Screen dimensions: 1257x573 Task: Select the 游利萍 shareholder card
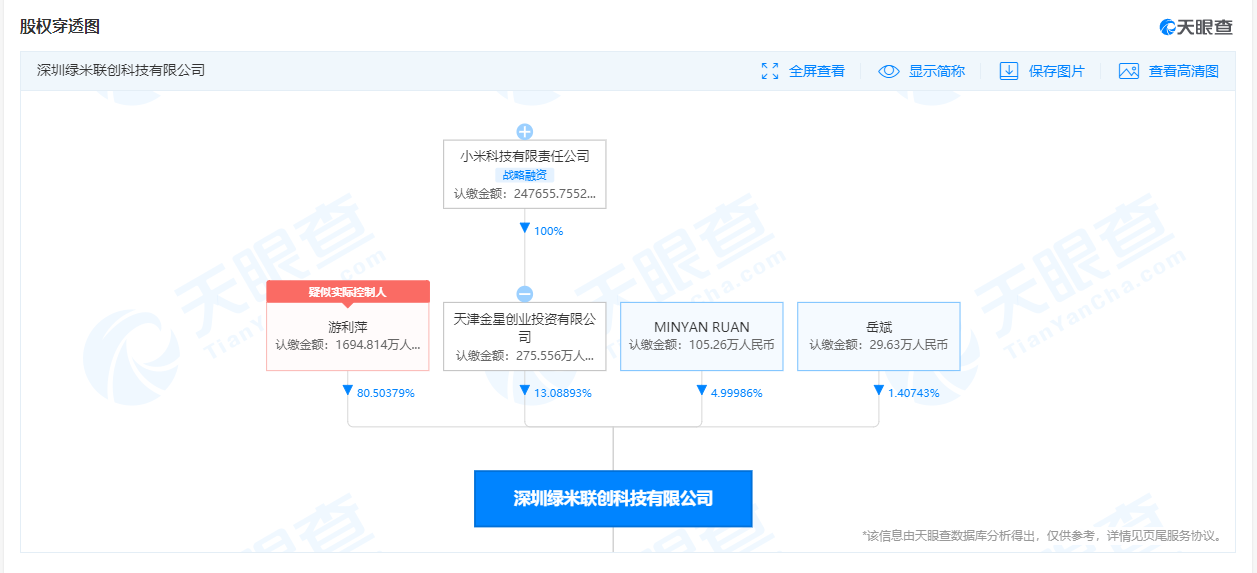348,336
